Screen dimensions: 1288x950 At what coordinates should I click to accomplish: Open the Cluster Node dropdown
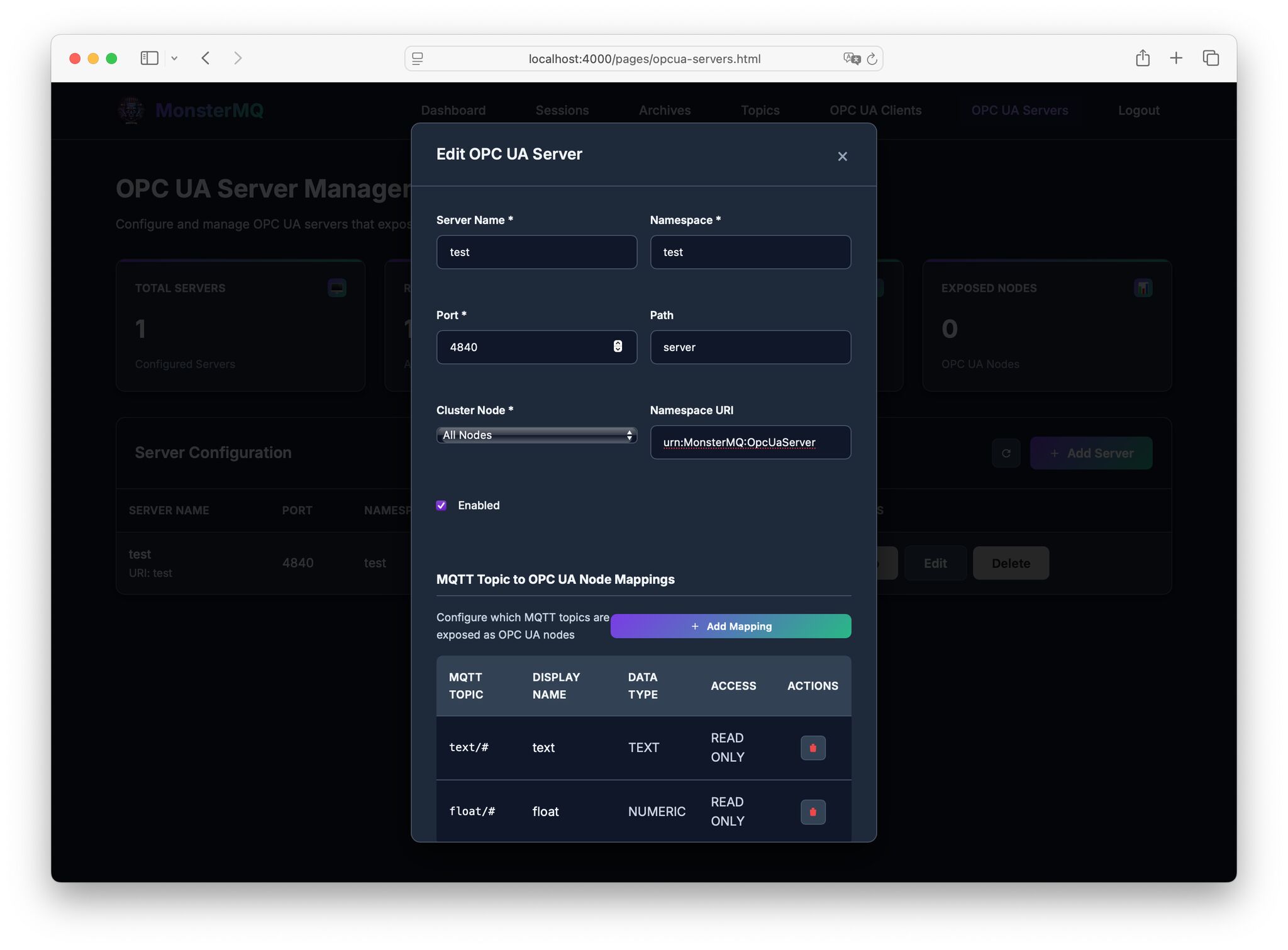click(x=536, y=435)
